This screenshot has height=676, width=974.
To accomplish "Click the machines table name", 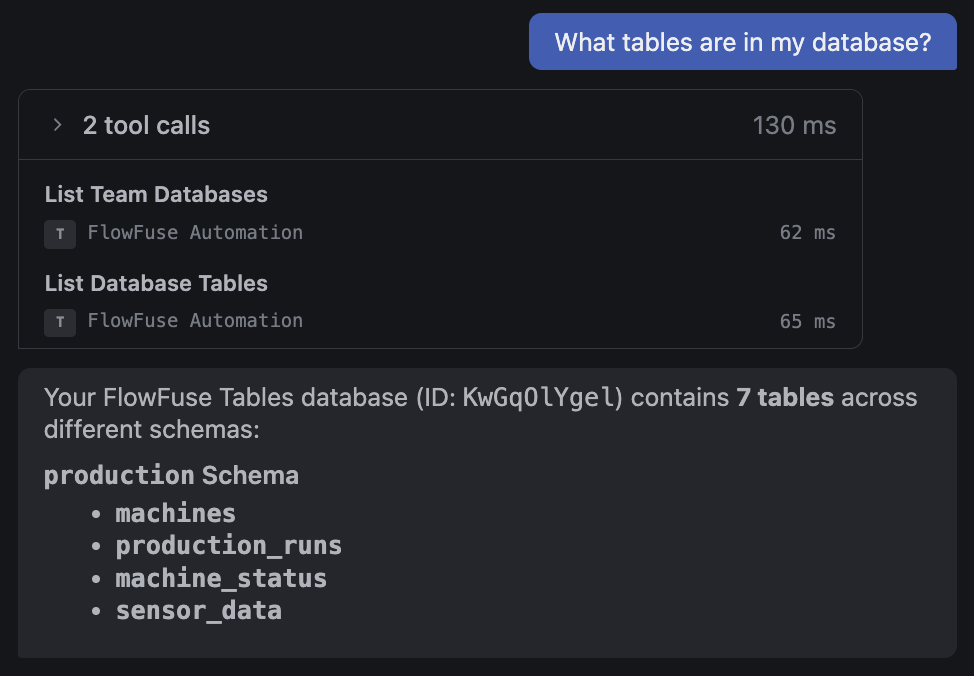I will 176,514.
